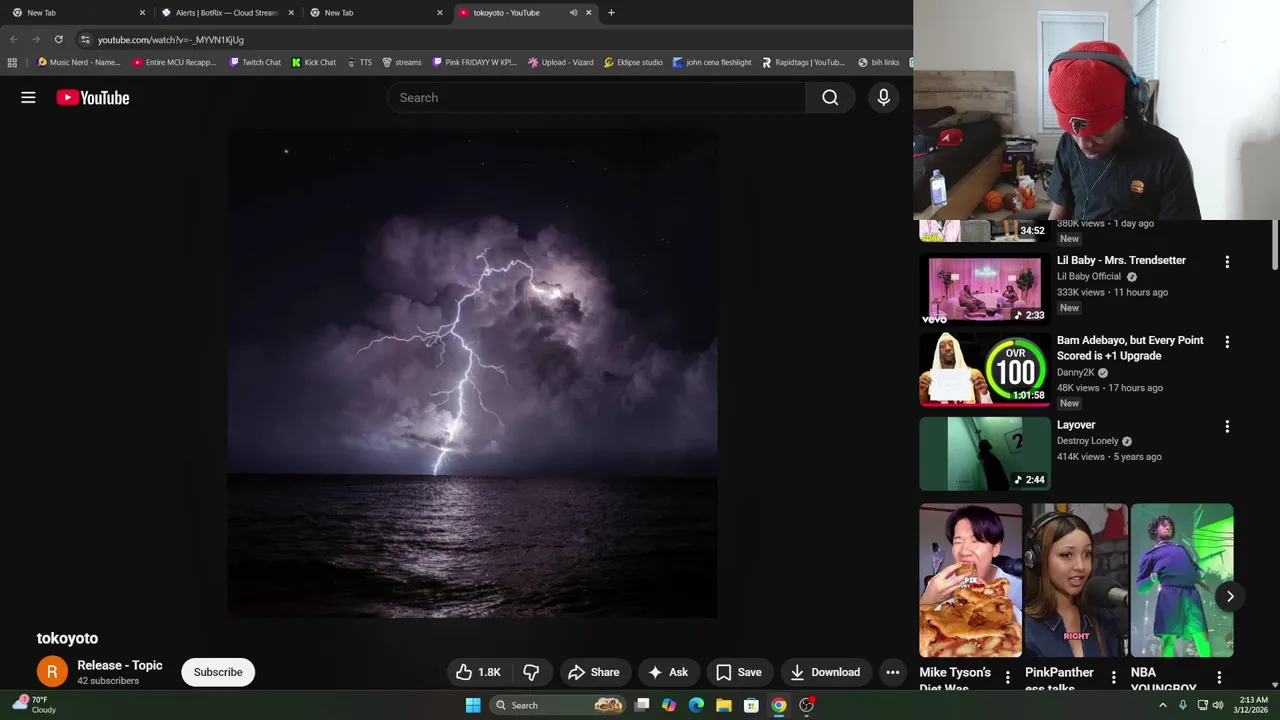Open the Chrome apps grid icon
This screenshot has height=720, width=1280.
(12, 62)
